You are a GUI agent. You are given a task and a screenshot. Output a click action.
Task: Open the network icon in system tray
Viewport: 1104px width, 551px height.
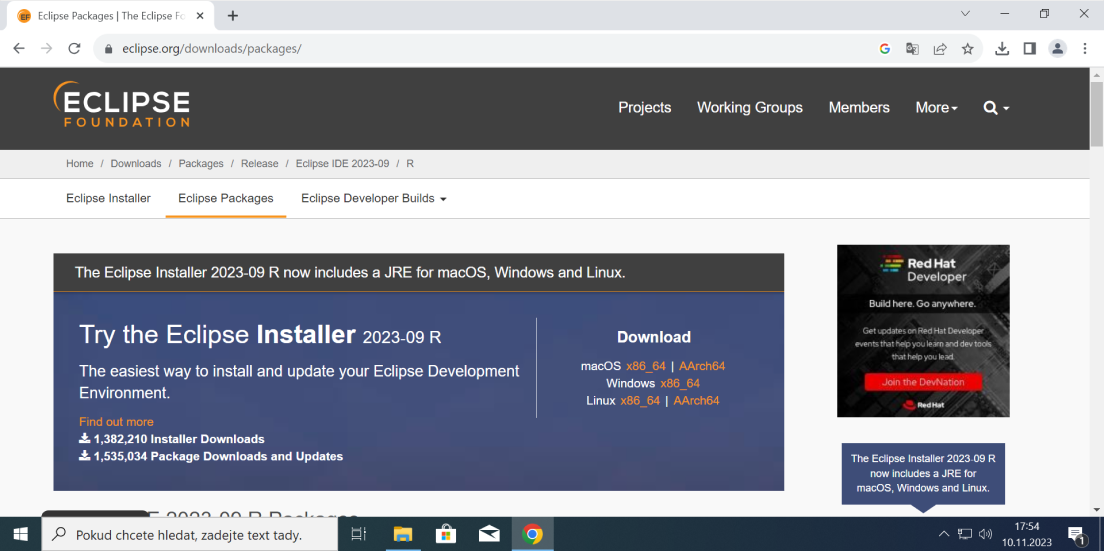pos(965,534)
